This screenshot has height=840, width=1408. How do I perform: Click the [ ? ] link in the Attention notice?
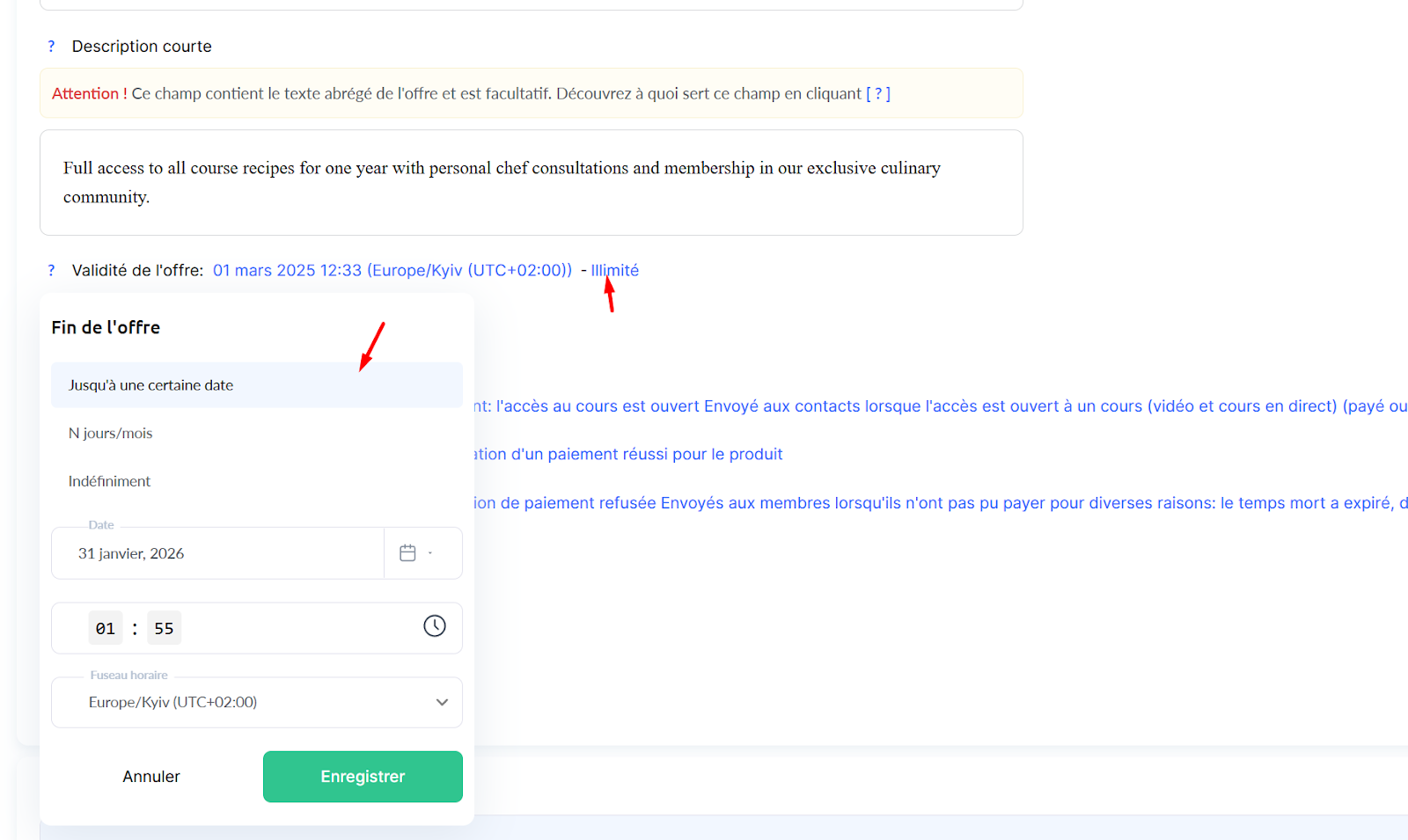(878, 94)
